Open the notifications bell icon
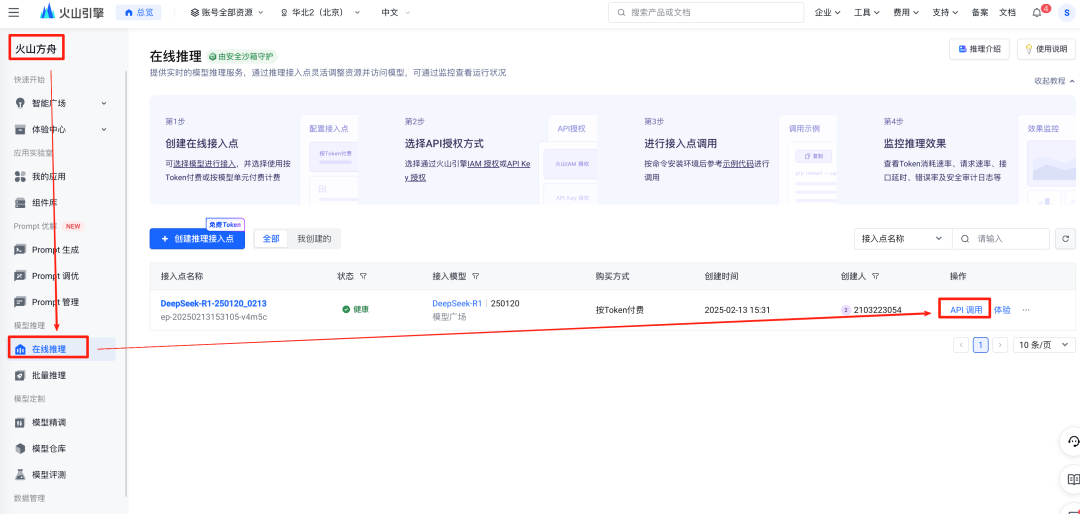 pos(1037,12)
